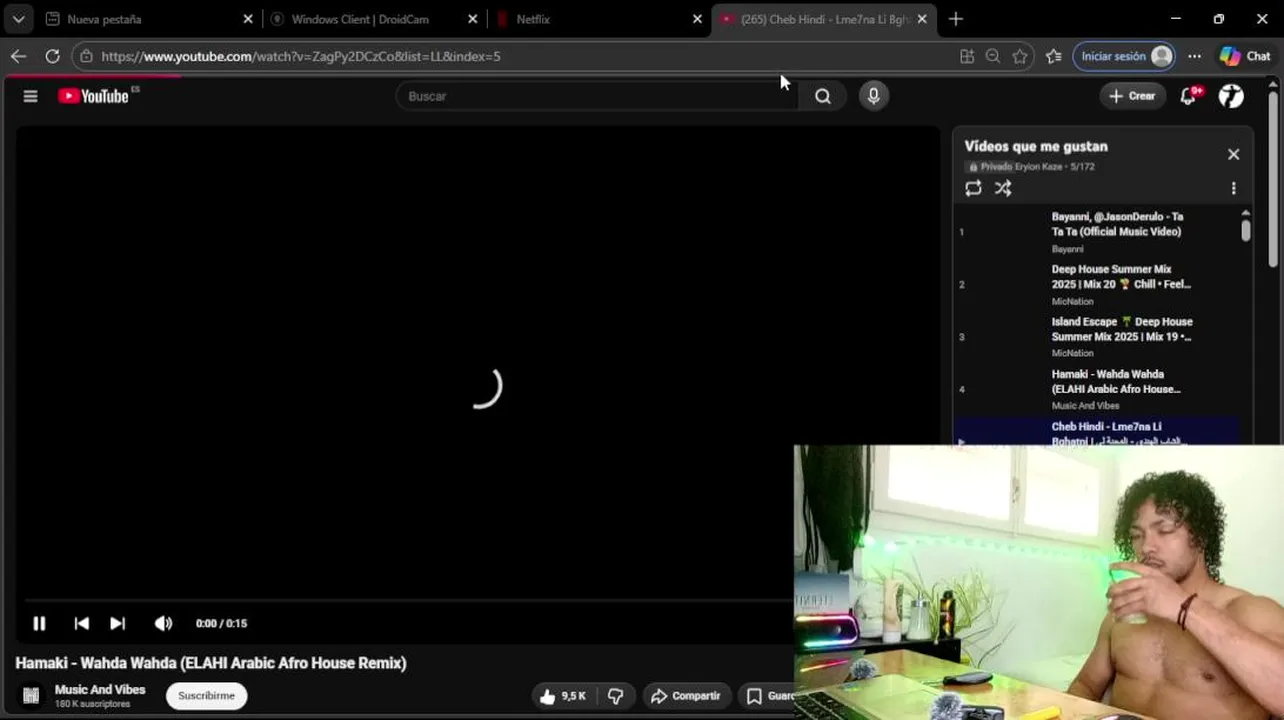
Task: Open the Copilot Chat button
Action: pos(1245,56)
